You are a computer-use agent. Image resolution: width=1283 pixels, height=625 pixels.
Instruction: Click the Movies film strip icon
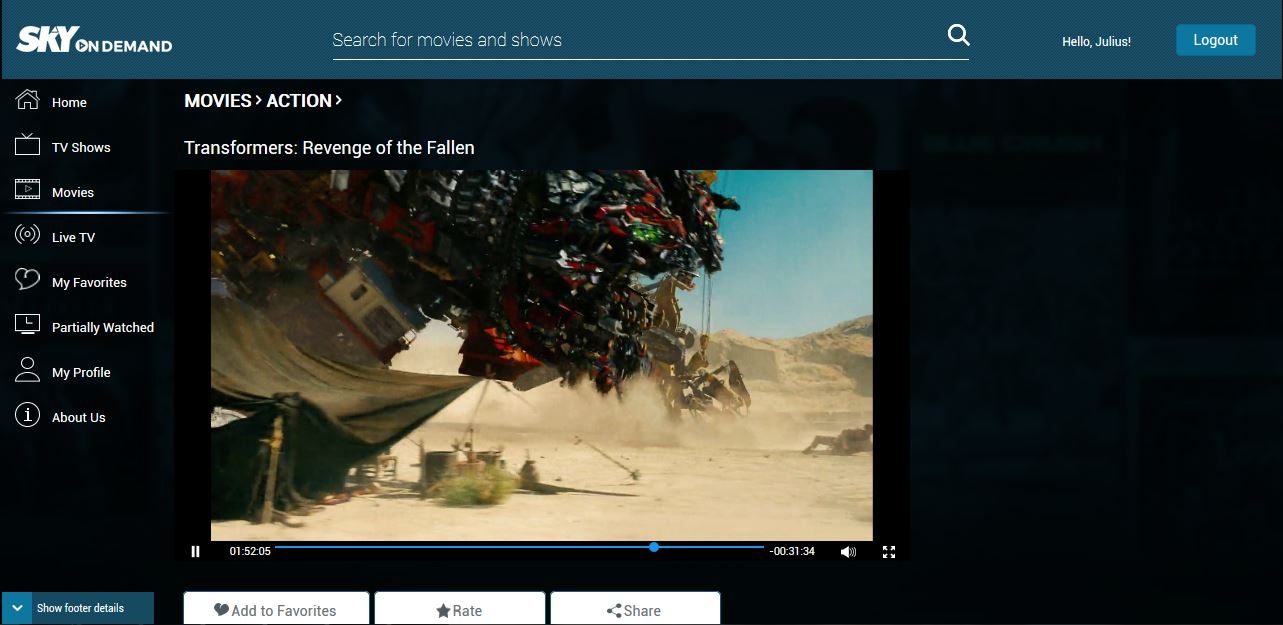click(x=27, y=188)
